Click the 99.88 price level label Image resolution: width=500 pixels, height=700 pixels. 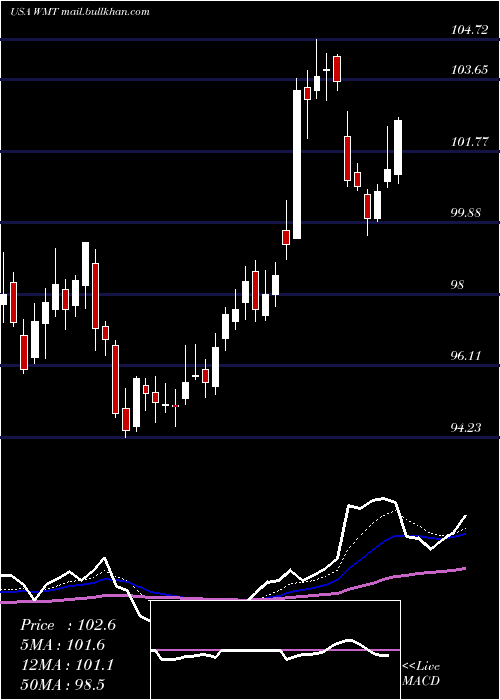466,212
